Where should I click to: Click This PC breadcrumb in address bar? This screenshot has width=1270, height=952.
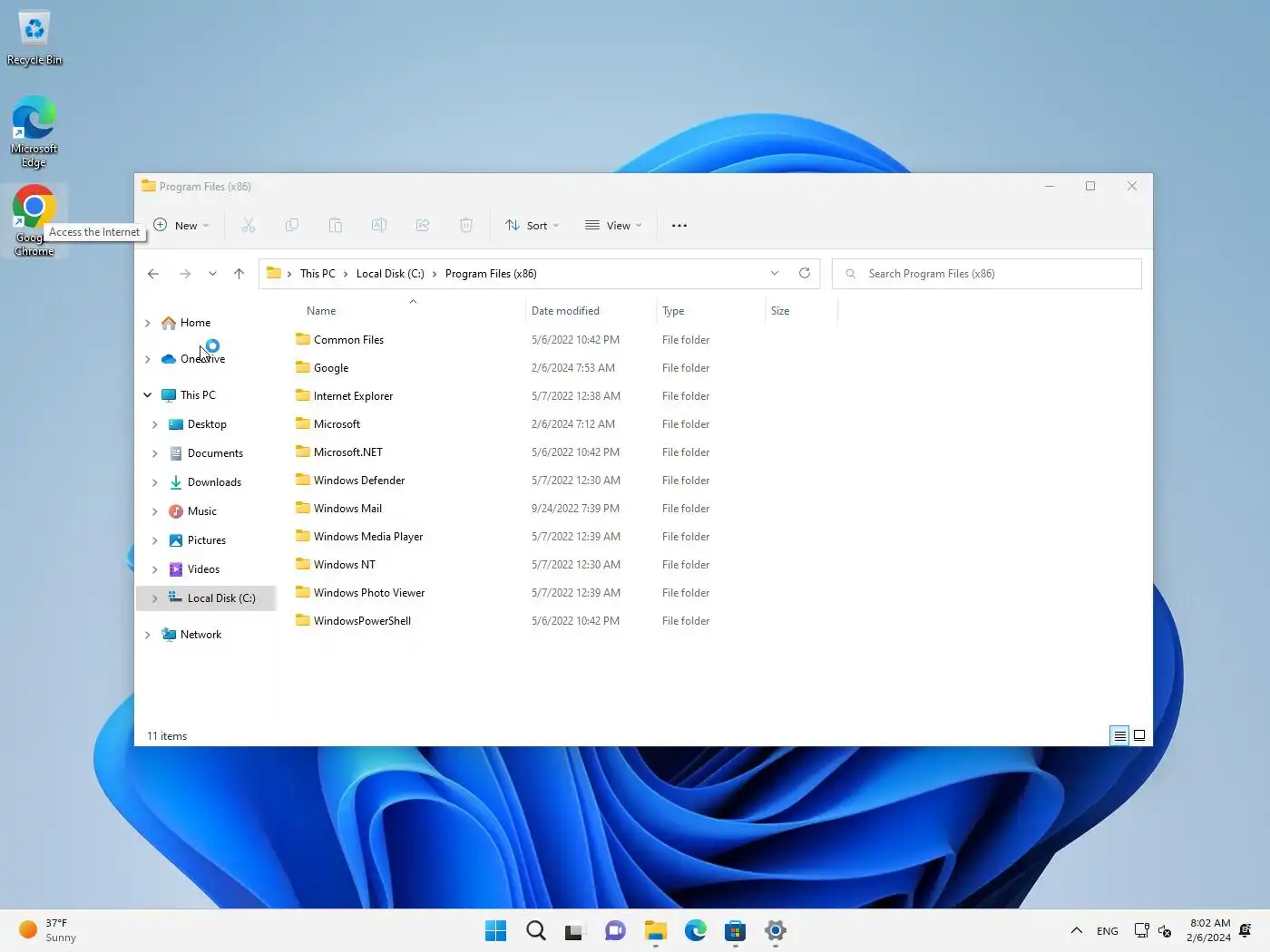317,274
